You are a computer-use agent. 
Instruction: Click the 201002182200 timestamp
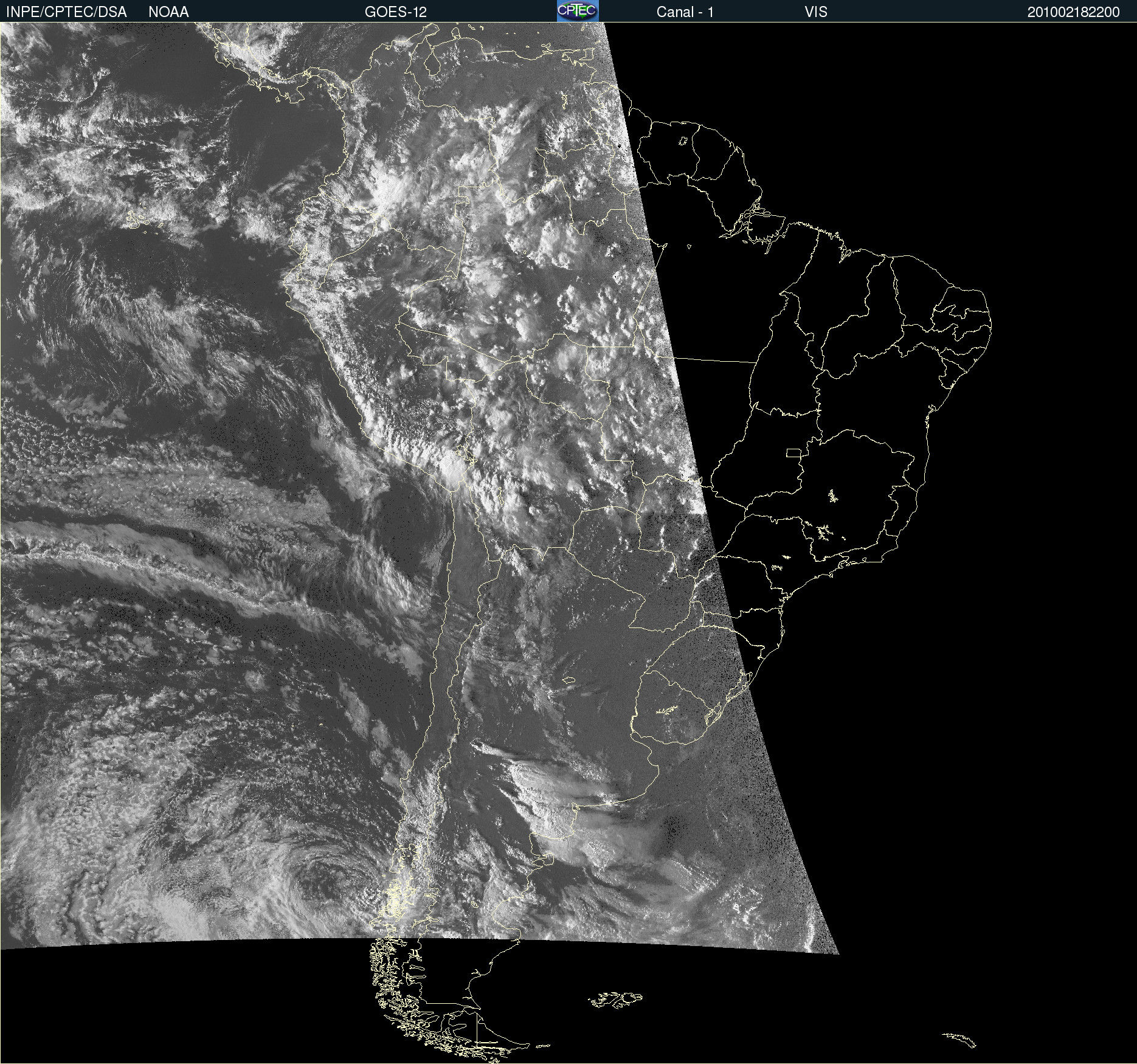pos(1073,12)
